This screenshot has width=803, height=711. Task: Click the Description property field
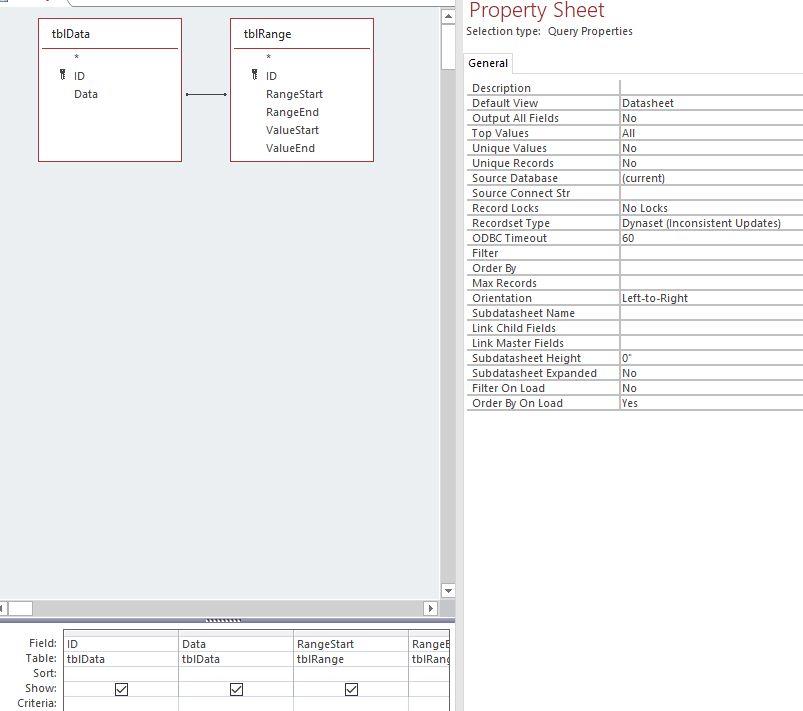pyautogui.click(x=711, y=88)
